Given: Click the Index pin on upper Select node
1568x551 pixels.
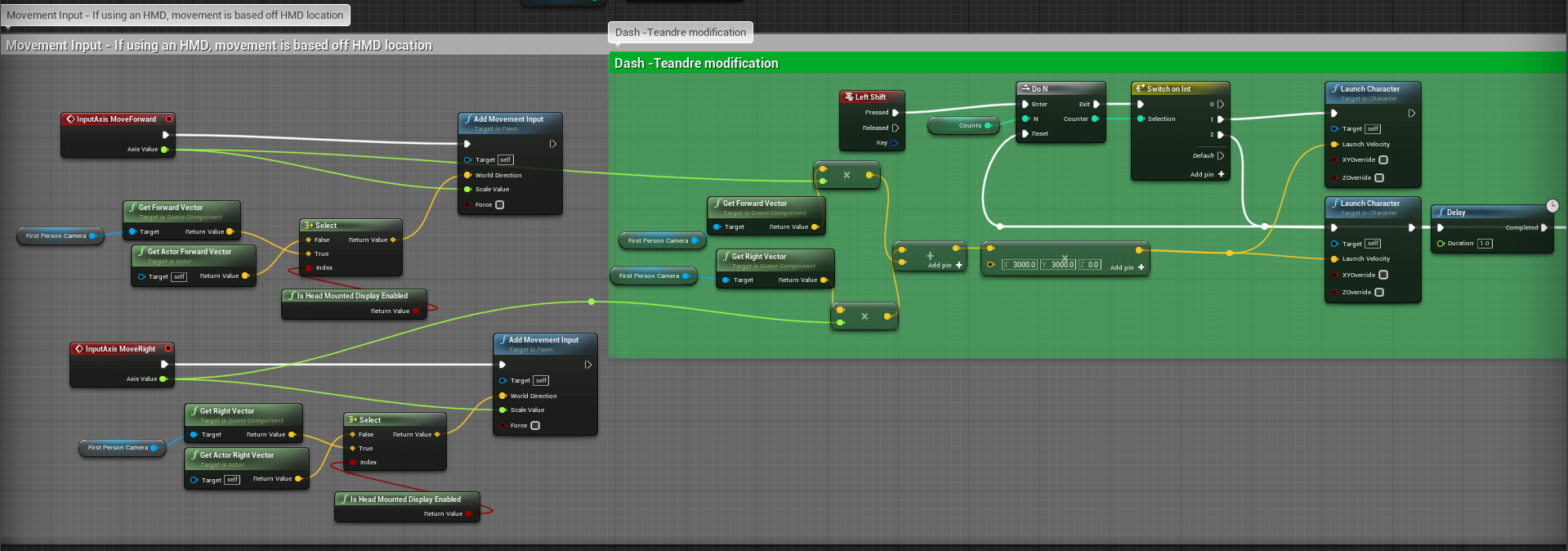Looking at the screenshot, I should pos(309,268).
